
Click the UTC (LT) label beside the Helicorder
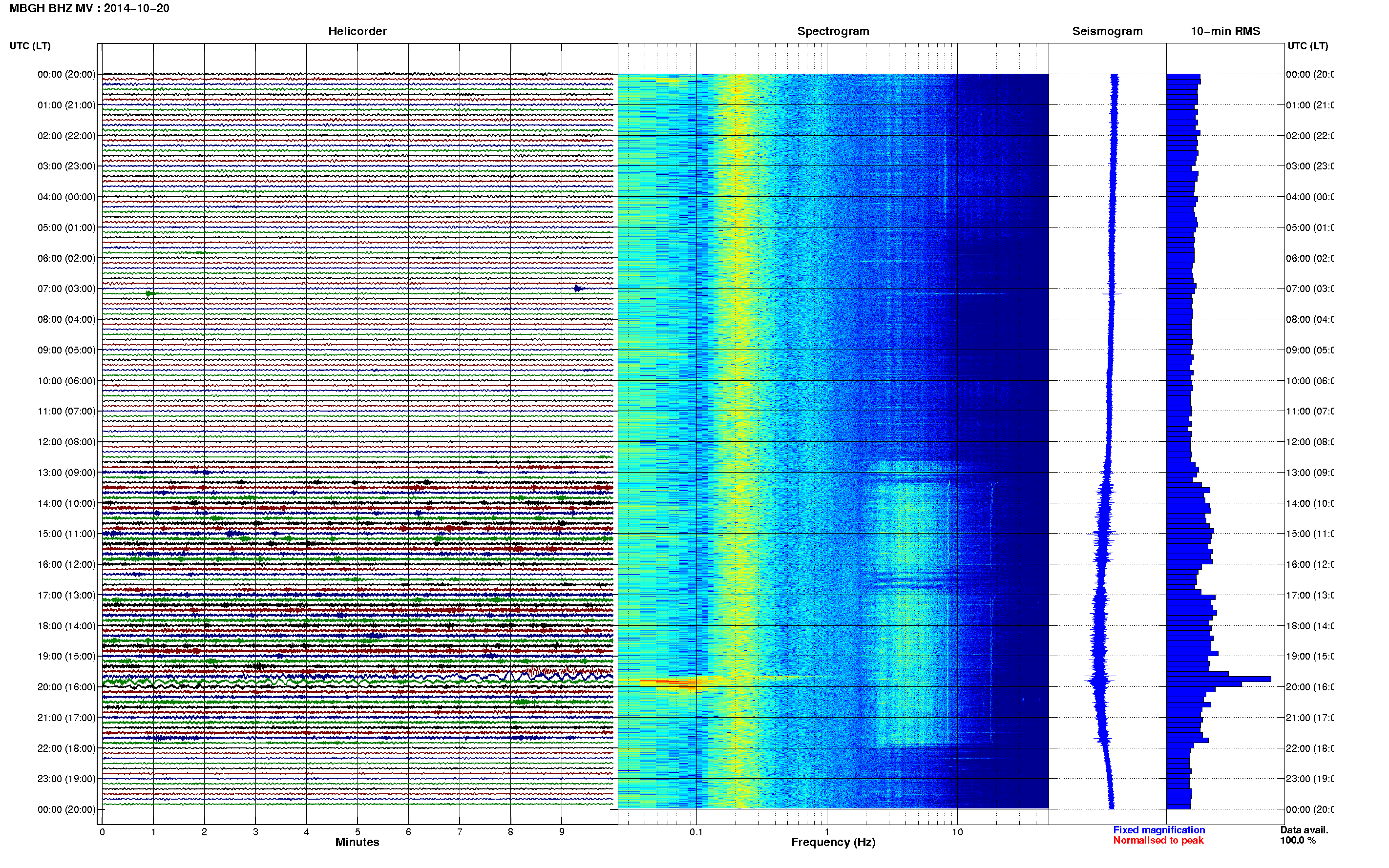30,46
